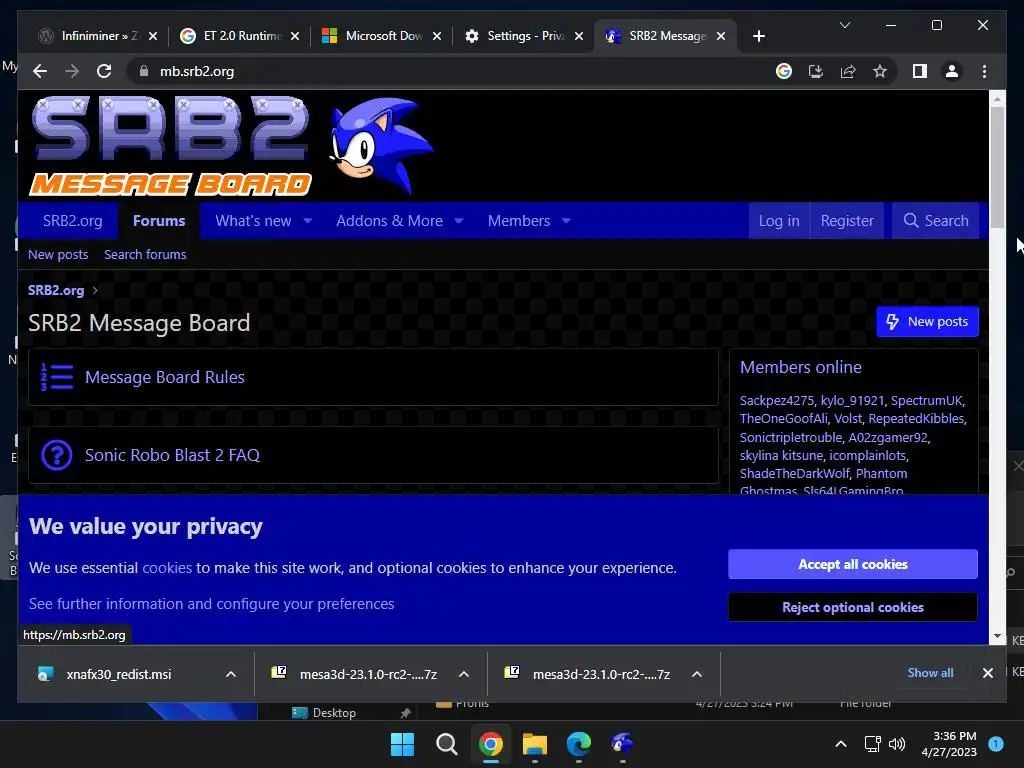This screenshot has height=768, width=1024.
Task: Open the Members online heading
Action: (801, 367)
